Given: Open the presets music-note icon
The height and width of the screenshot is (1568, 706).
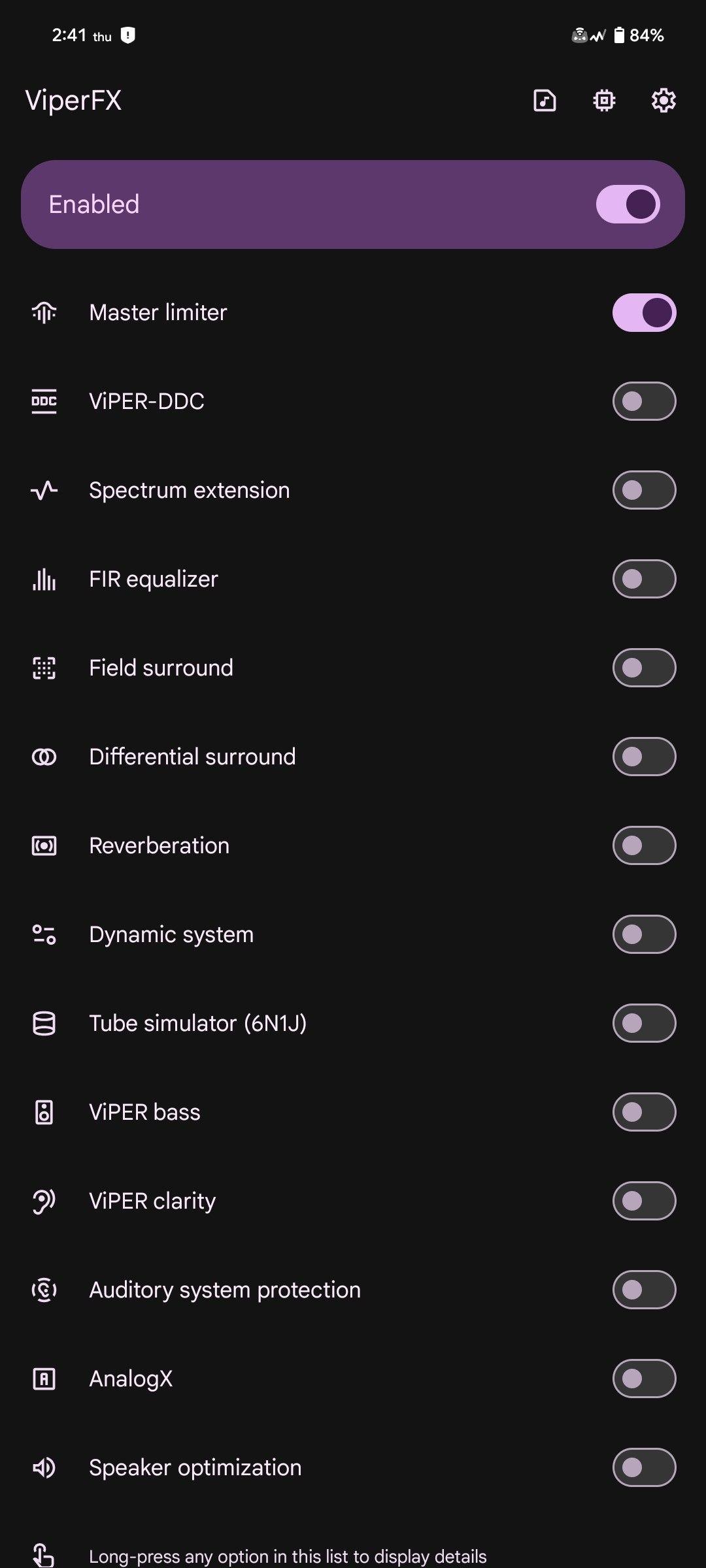Looking at the screenshot, I should pos(545,101).
